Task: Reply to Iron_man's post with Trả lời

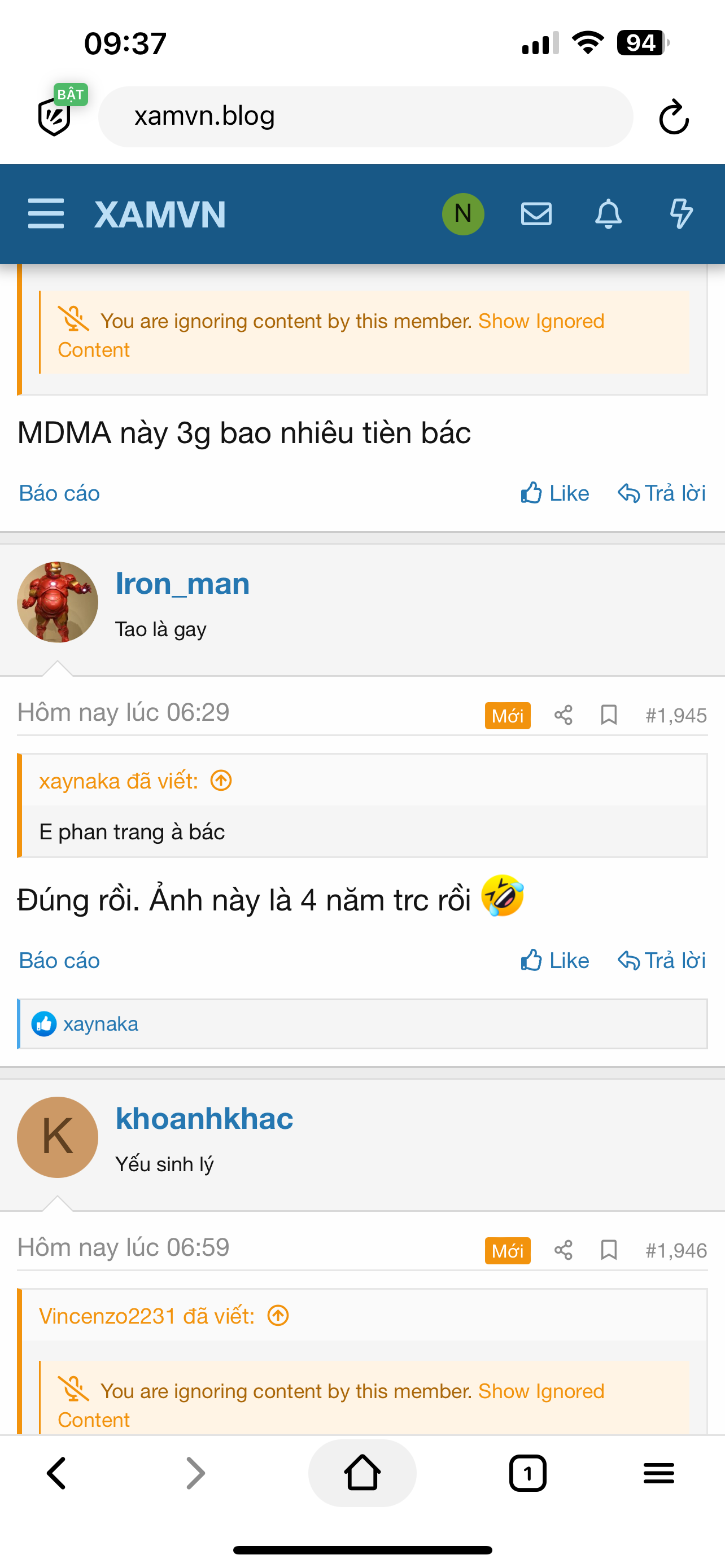Action: pos(662,961)
